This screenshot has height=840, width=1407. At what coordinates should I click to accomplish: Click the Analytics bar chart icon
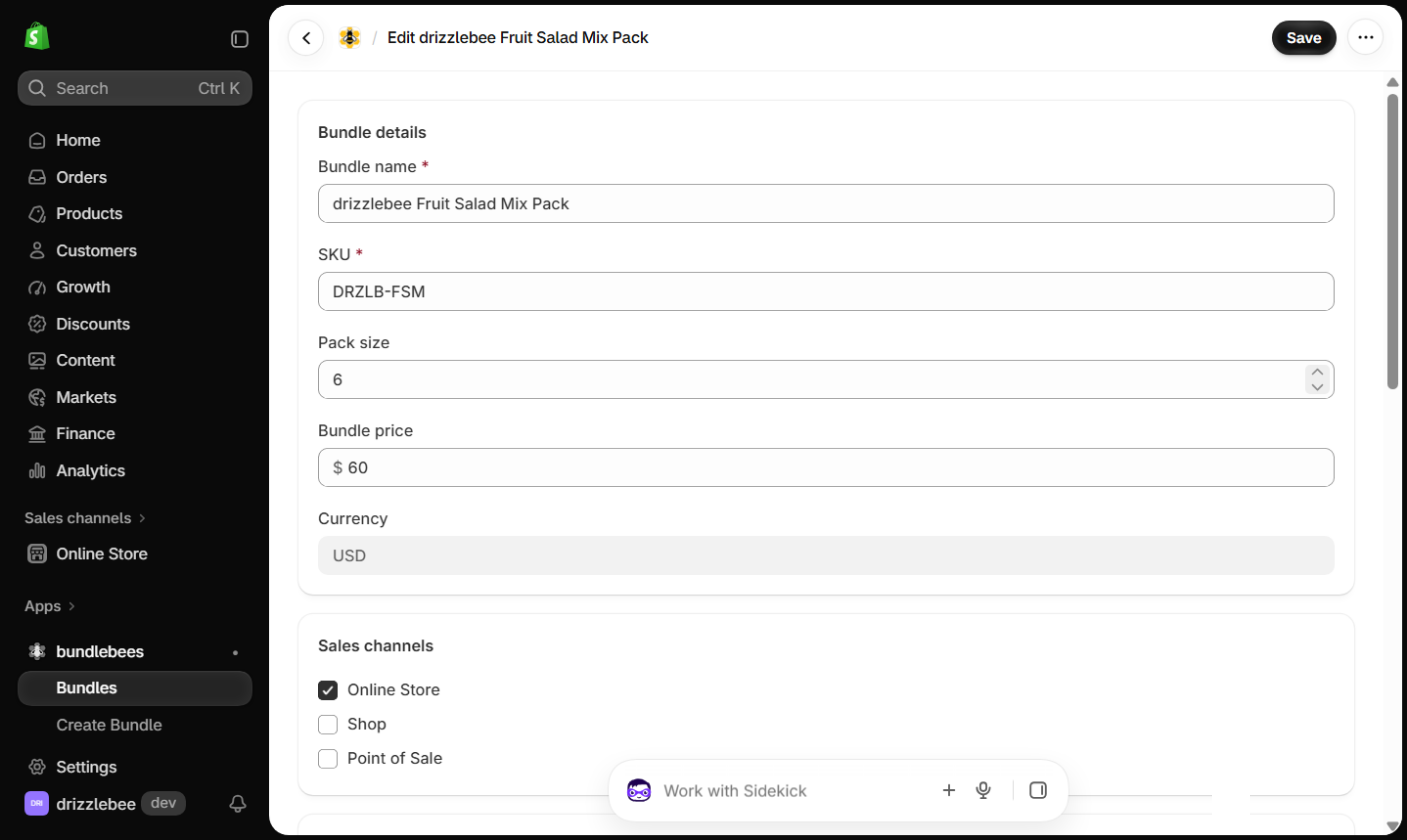click(x=37, y=470)
